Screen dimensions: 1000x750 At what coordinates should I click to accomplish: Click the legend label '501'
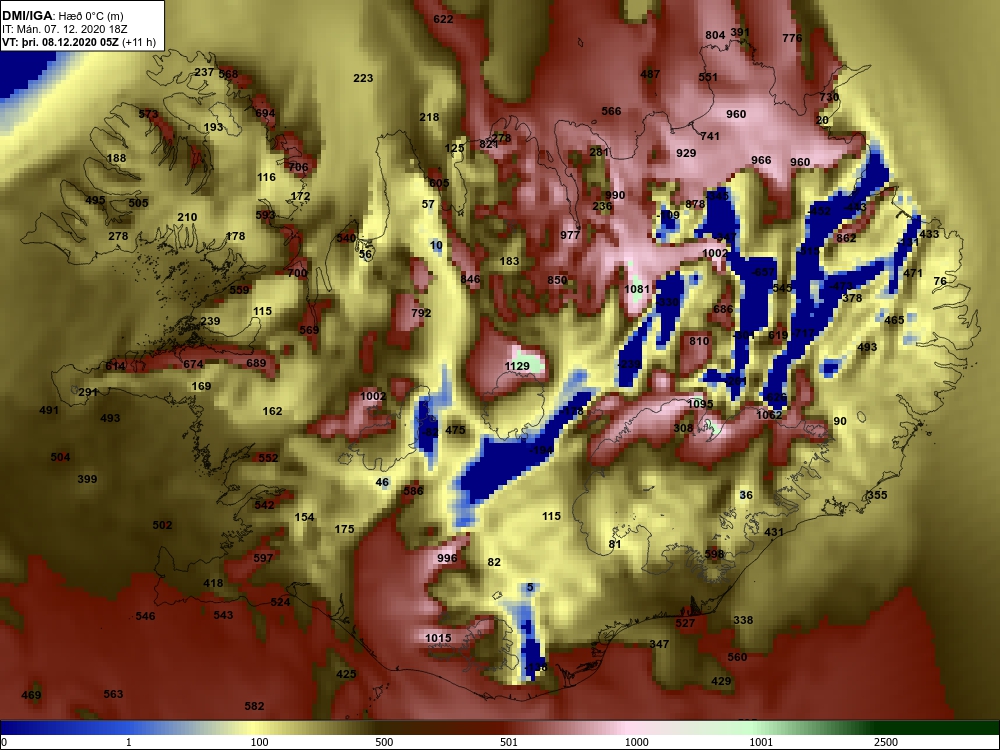point(508,742)
